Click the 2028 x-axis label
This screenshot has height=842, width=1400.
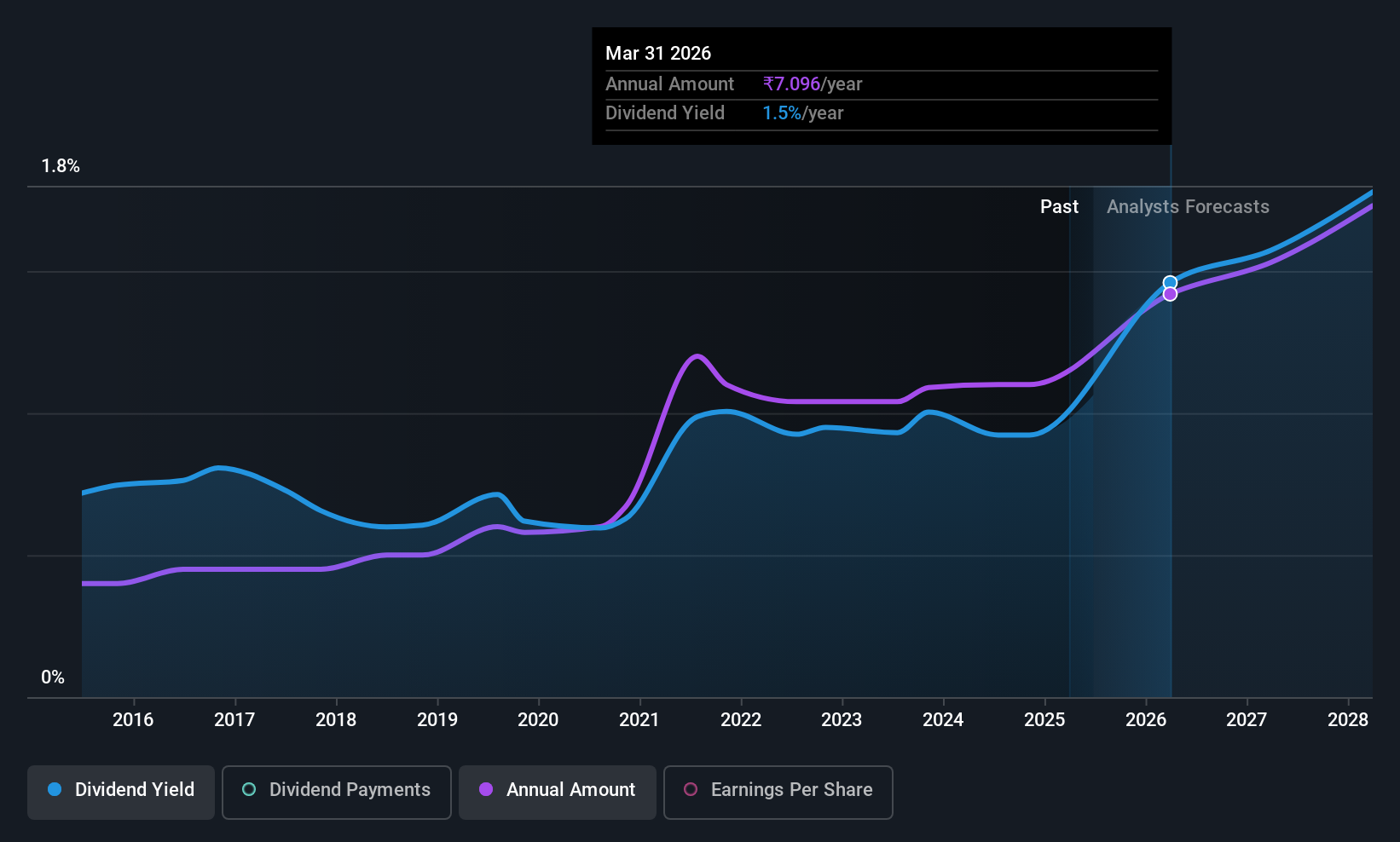[x=1348, y=719]
